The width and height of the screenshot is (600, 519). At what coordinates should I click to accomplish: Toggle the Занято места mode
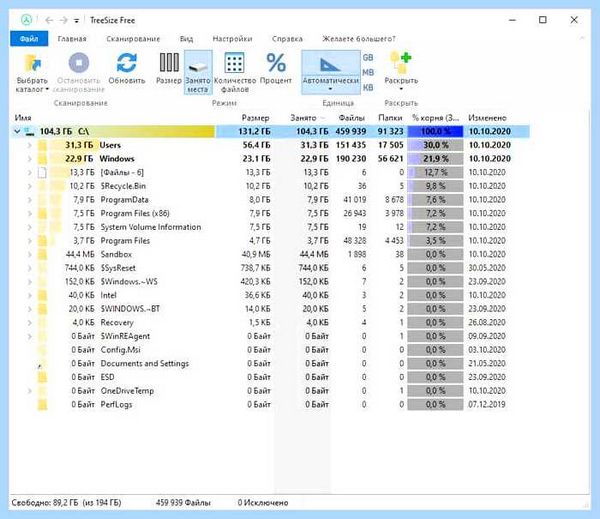(x=198, y=72)
